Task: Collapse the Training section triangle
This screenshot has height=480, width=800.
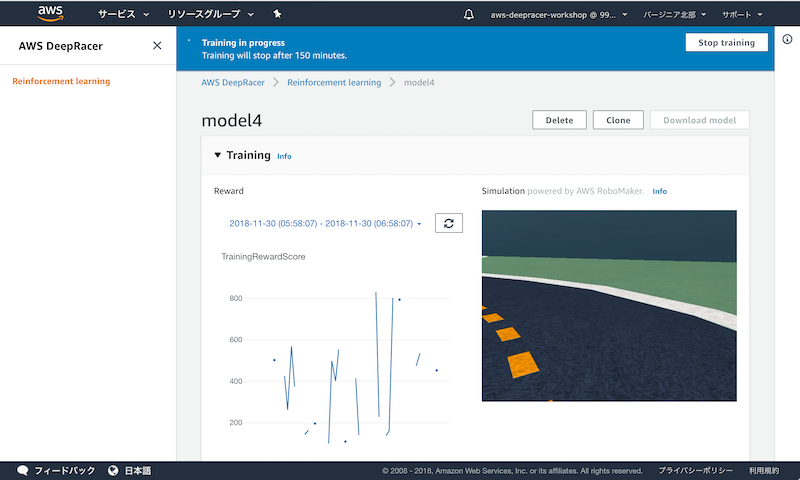Action: [217, 155]
